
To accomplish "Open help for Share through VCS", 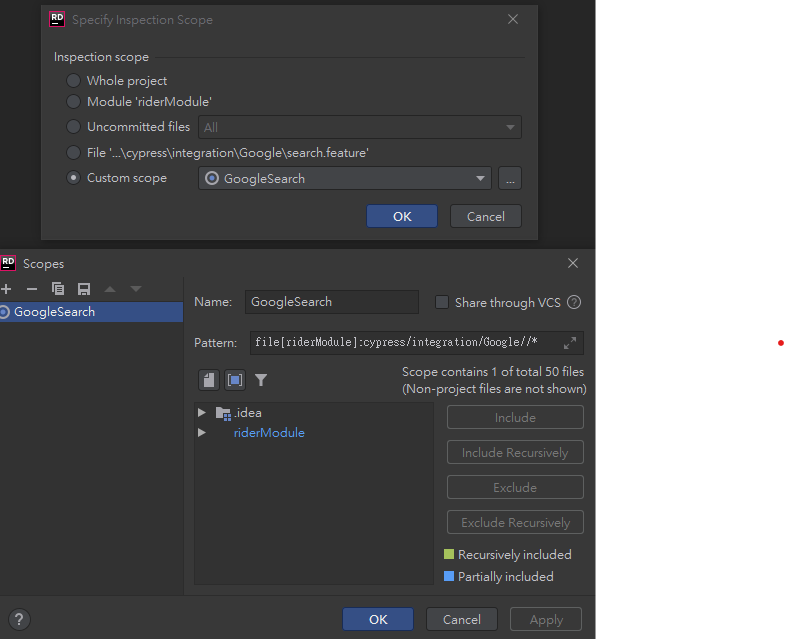I will [574, 302].
